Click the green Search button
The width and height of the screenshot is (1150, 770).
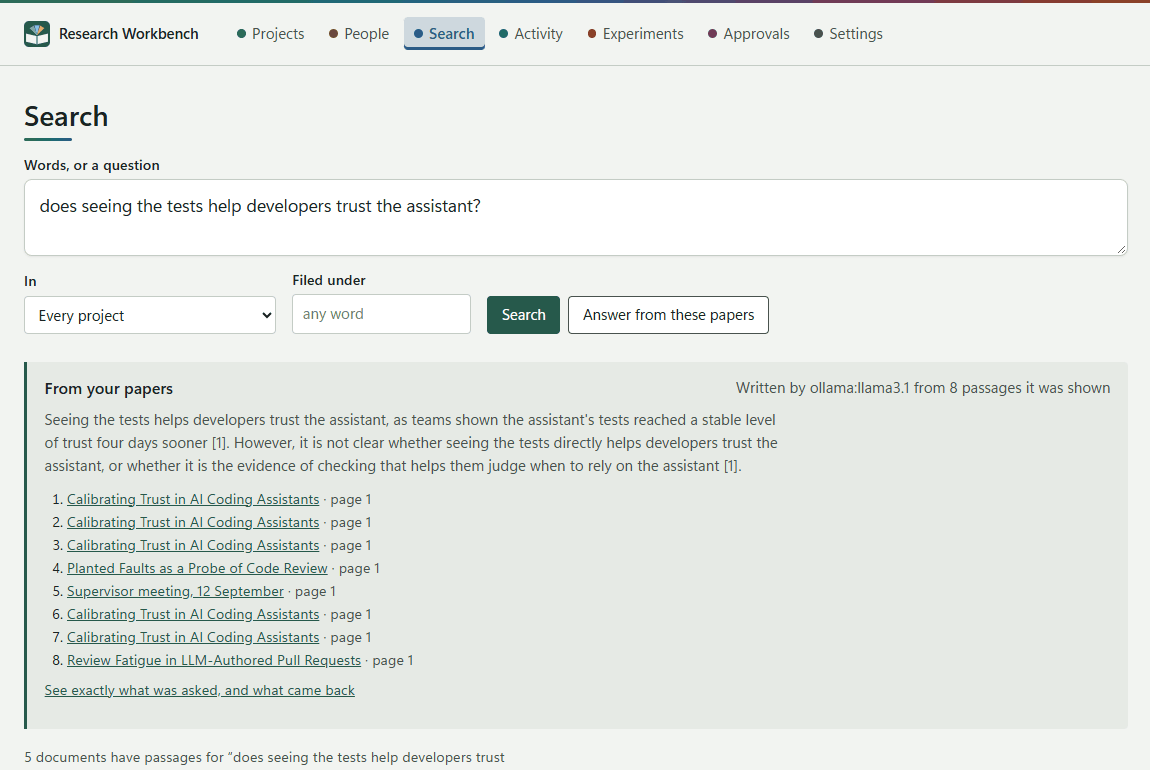click(x=523, y=315)
